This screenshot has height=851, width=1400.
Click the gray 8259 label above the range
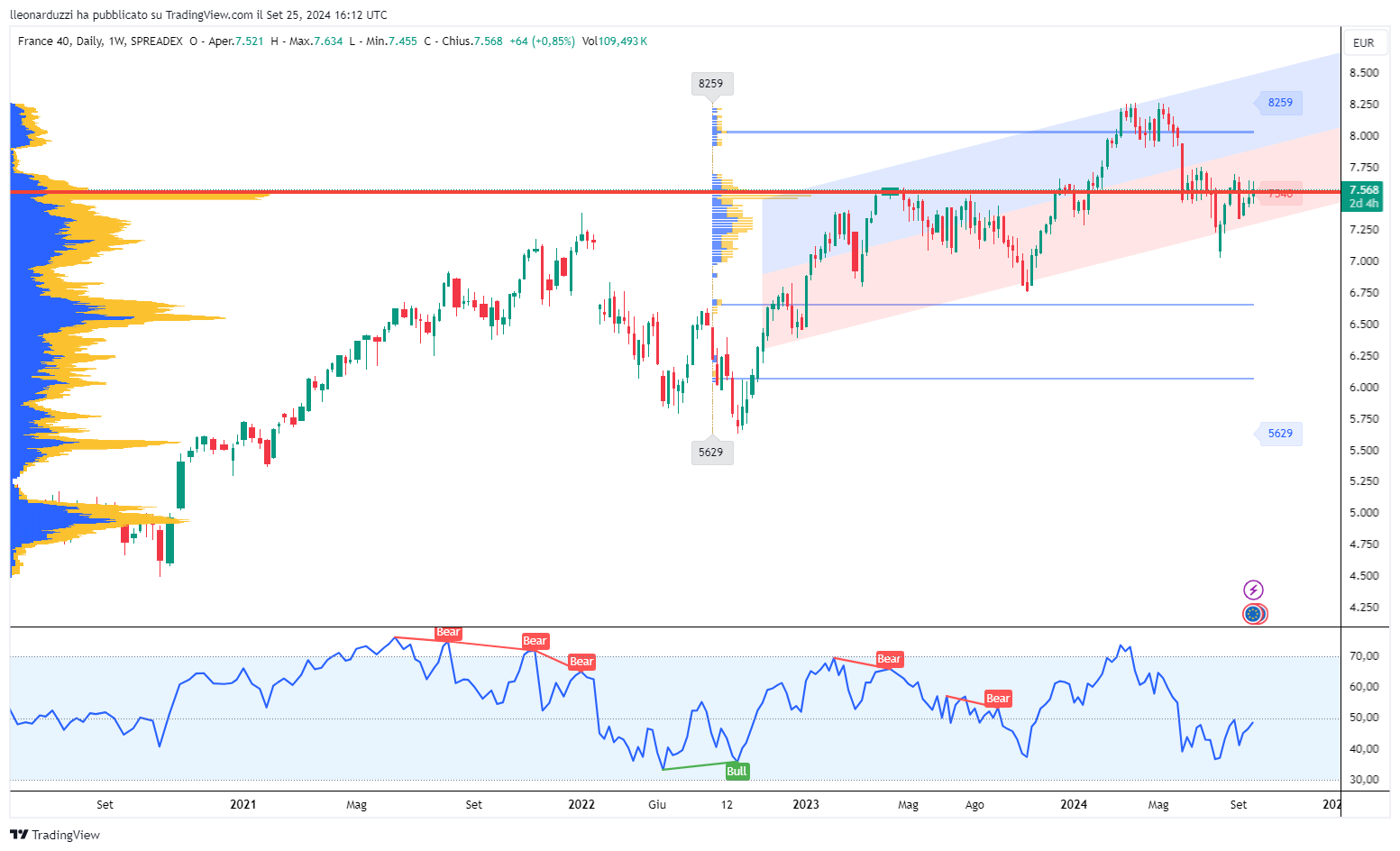(711, 84)
